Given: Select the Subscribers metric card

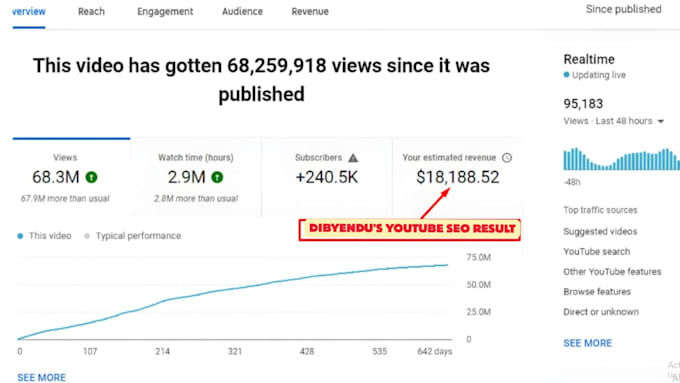Looking at the screenshot, I should point(327,178).
